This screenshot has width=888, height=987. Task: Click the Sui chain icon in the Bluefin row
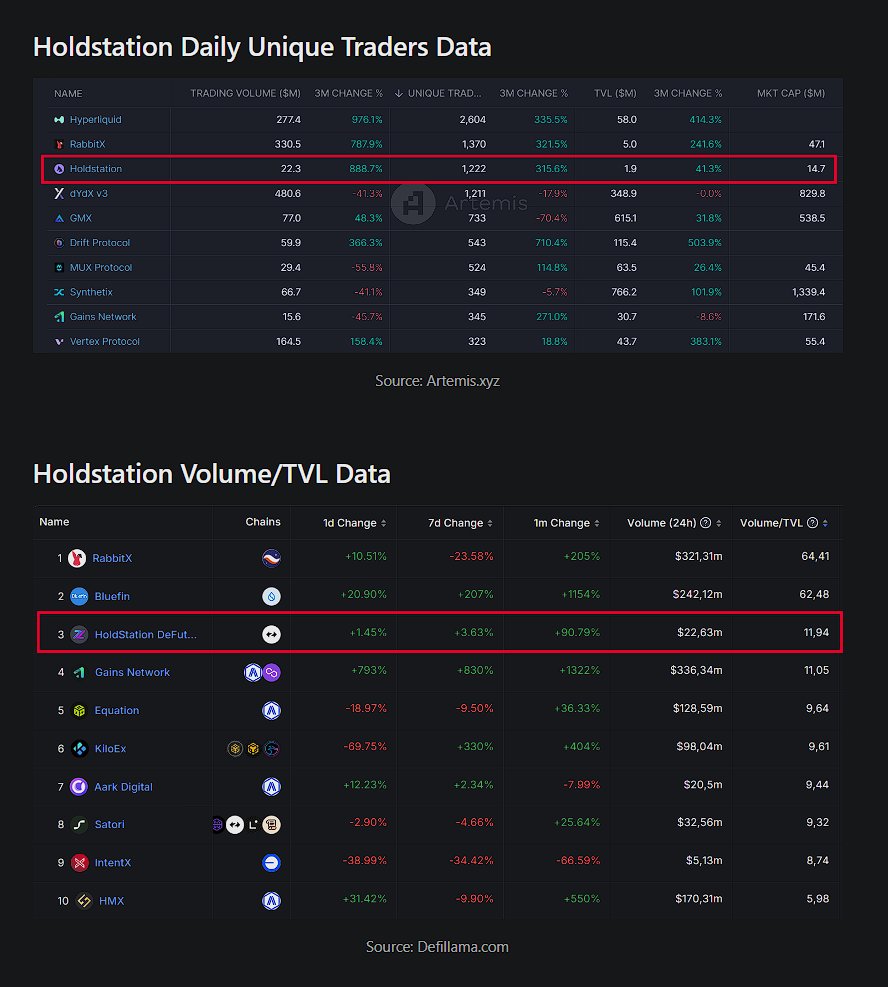(x=271, y=596)
